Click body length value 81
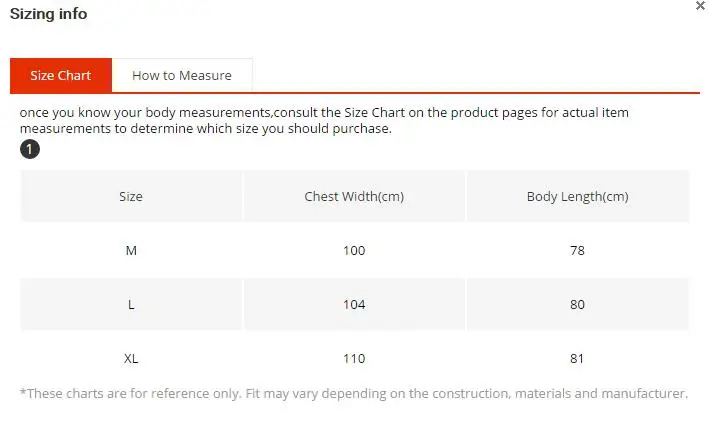 coord(577,359)
